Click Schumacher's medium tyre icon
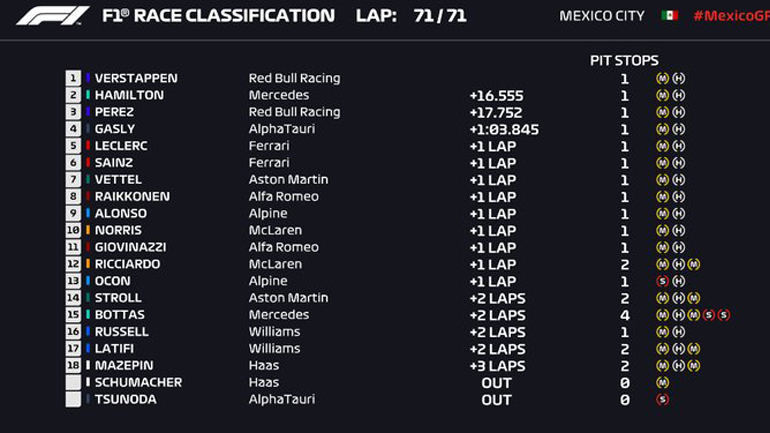 (662, 382)
